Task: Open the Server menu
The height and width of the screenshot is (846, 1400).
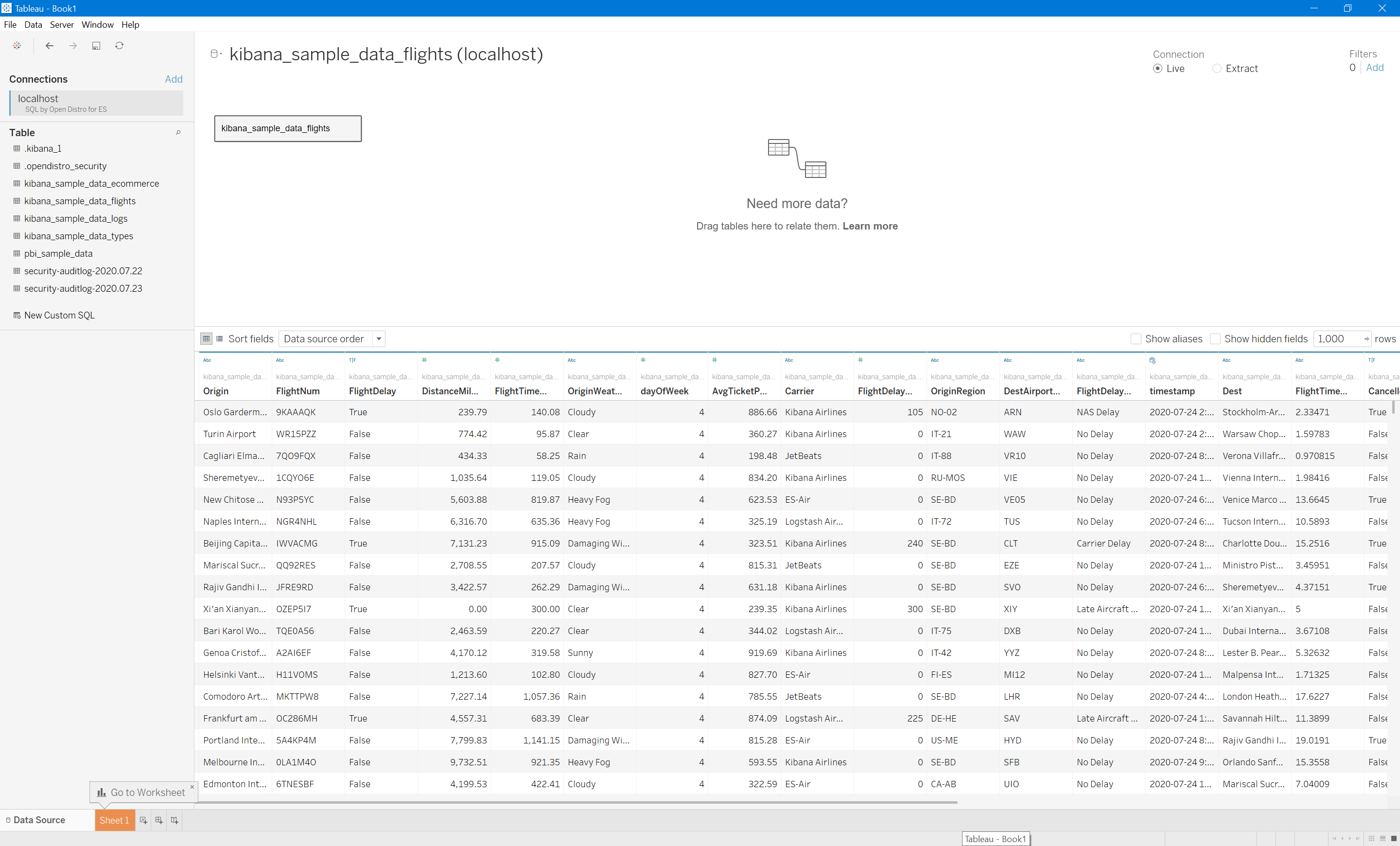Action: tap(61, 24)
